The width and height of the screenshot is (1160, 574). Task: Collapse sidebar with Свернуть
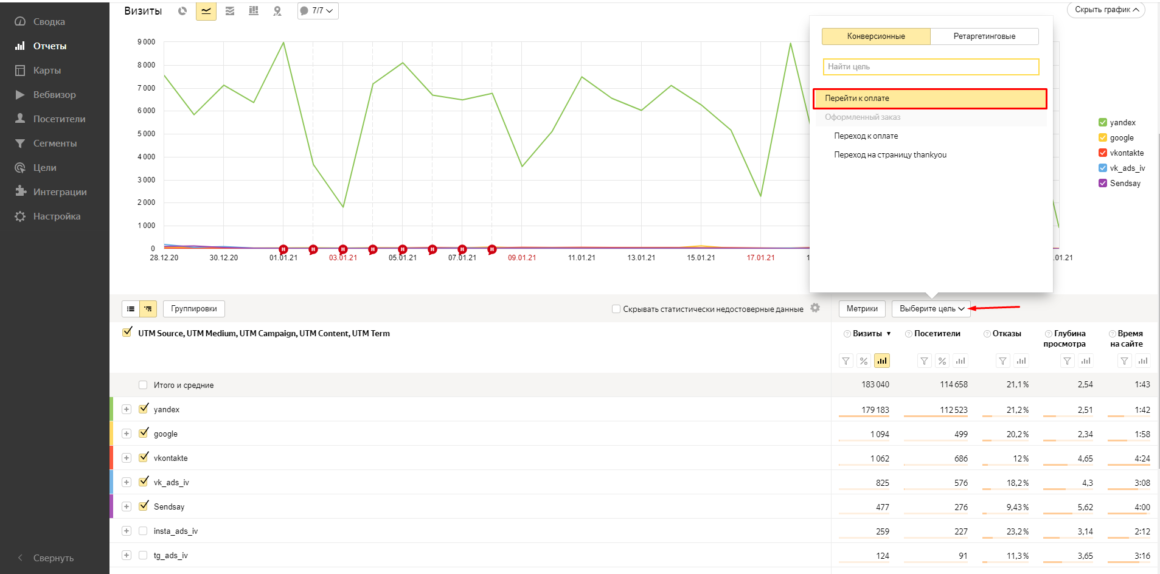46,558
